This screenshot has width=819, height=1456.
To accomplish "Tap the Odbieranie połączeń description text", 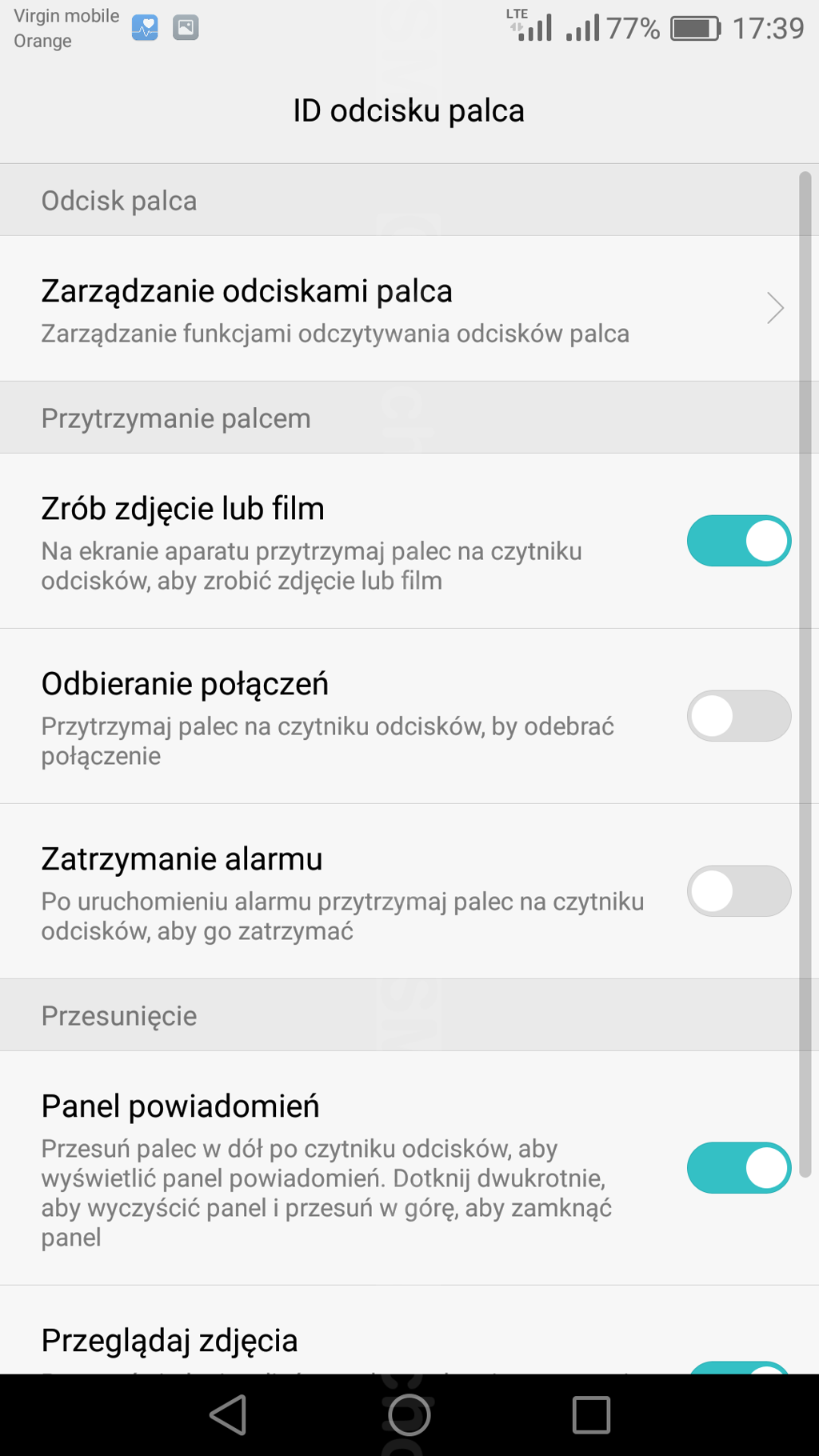I will 328,741.
